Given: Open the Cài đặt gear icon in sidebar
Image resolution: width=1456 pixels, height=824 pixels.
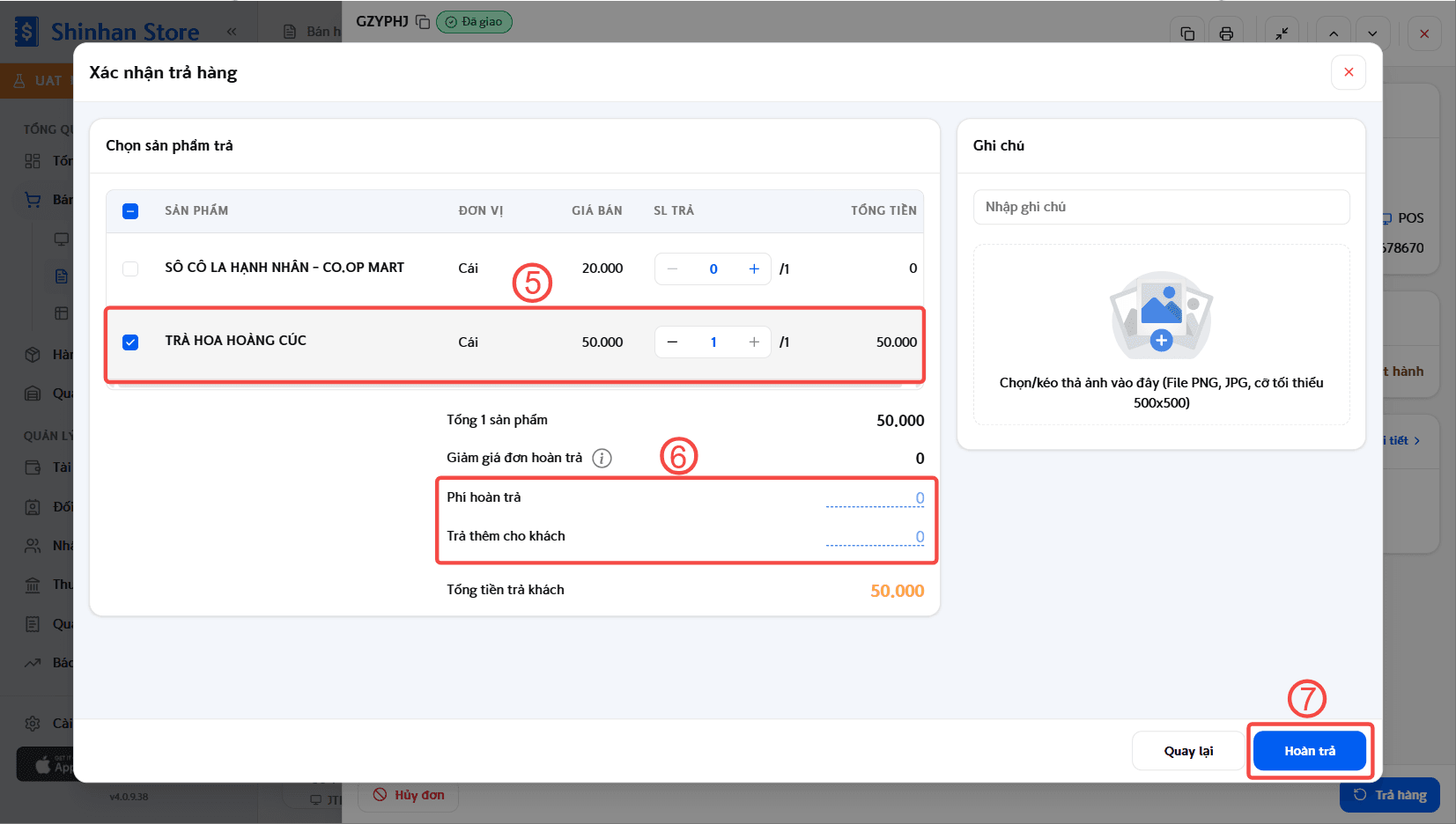Looking at the screenshot, I should [x=33, y=724].
